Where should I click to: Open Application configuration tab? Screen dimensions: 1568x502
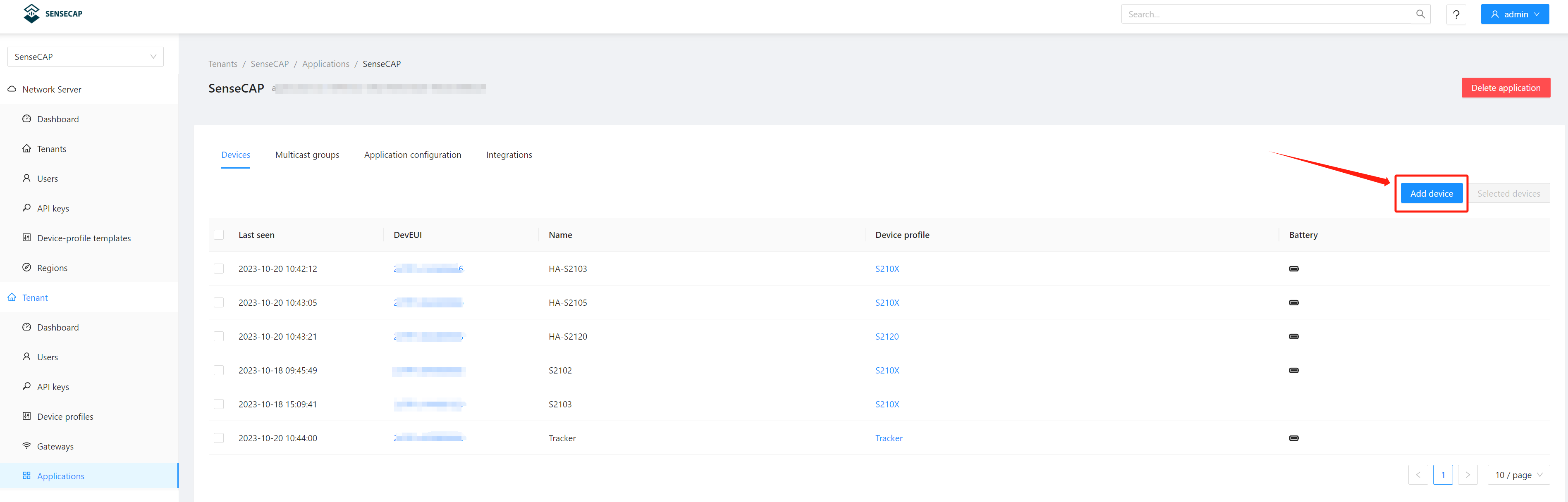point(413,155)
